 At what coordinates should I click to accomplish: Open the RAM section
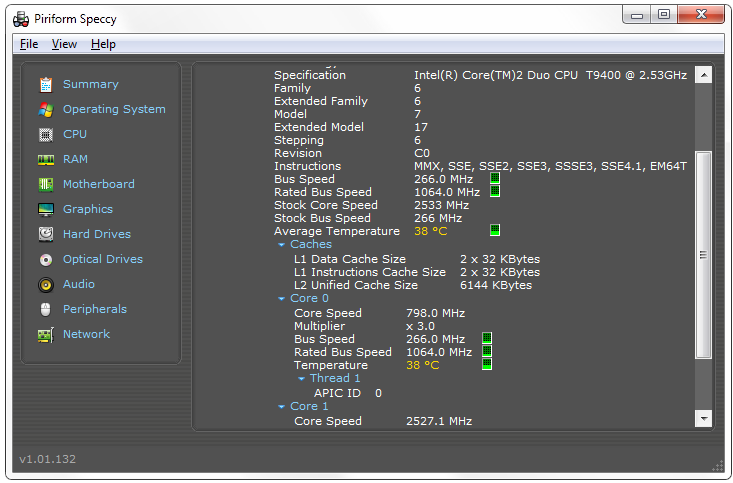click(x=75, y=159)
